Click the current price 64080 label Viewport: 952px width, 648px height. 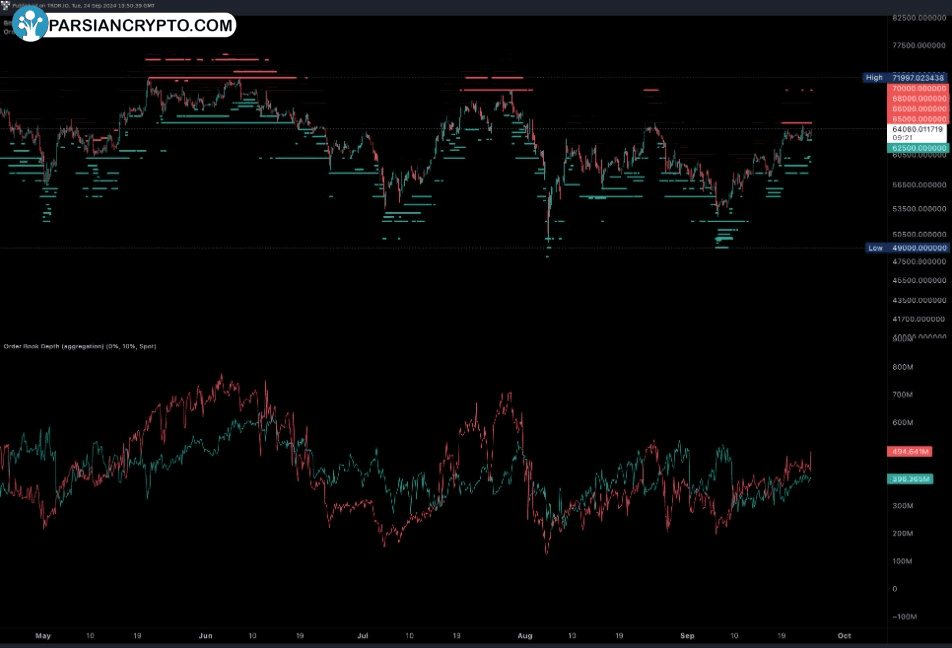pos(917,129)
